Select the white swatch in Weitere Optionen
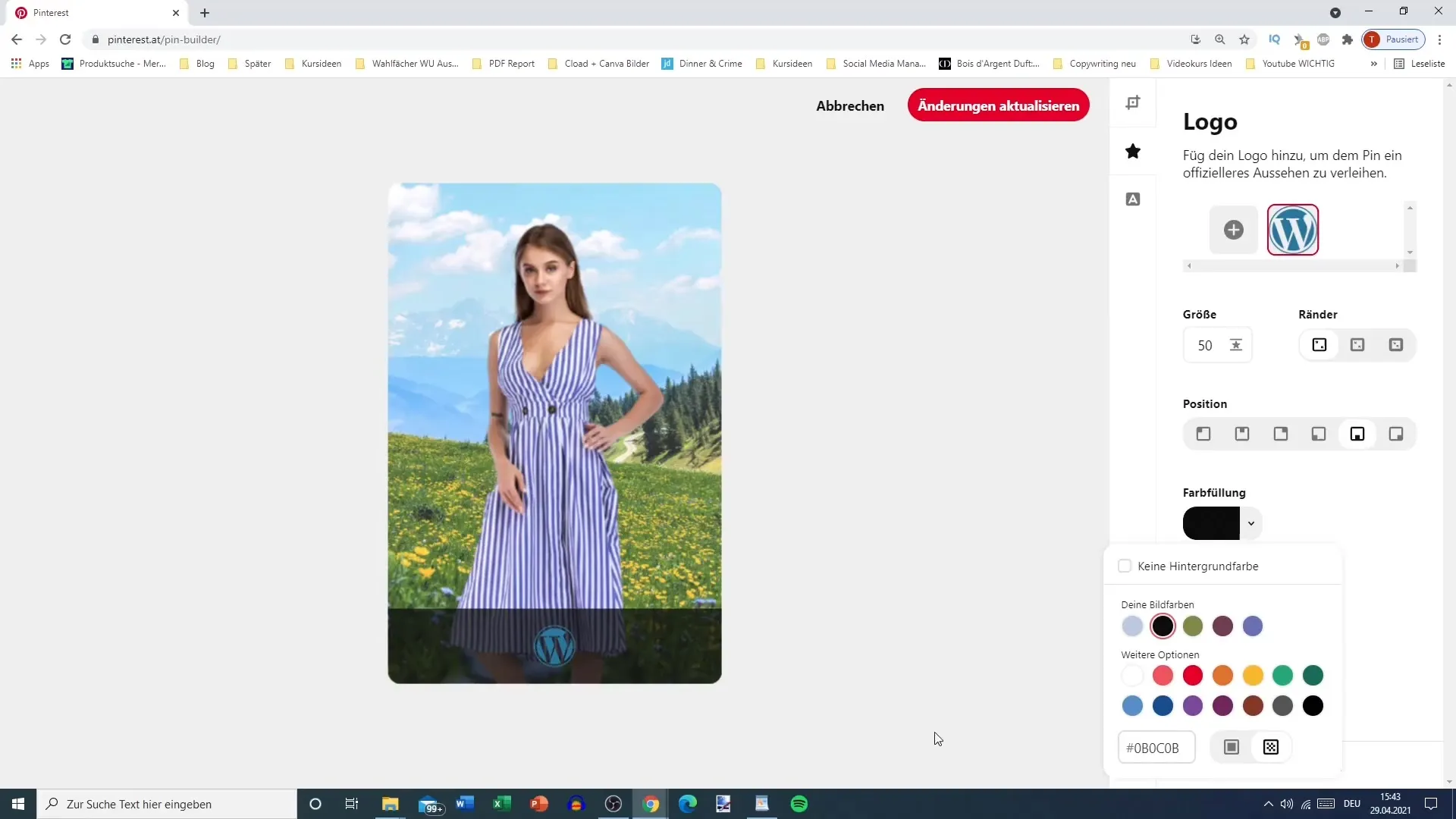The image size is (1456, 819). (x=1132, y=675)
